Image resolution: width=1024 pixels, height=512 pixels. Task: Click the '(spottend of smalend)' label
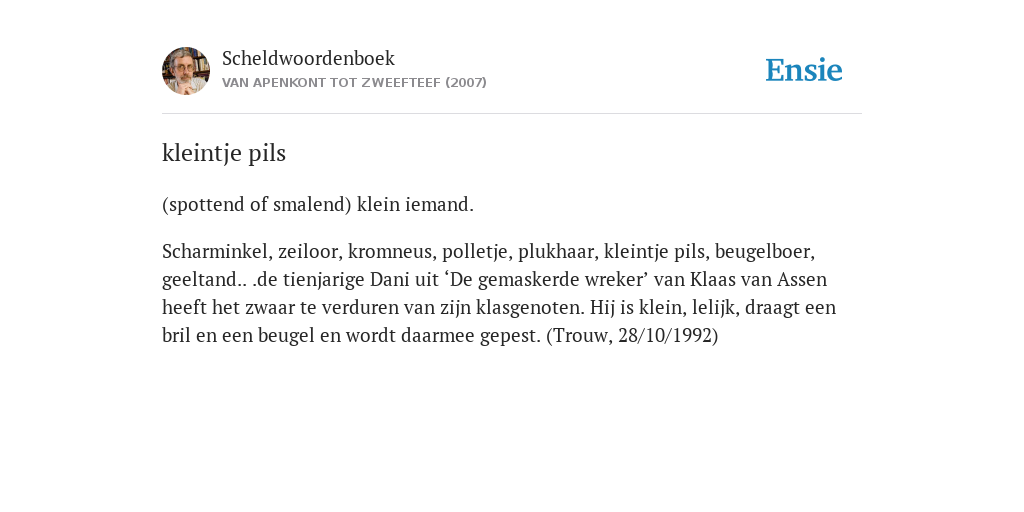point(257,205)
